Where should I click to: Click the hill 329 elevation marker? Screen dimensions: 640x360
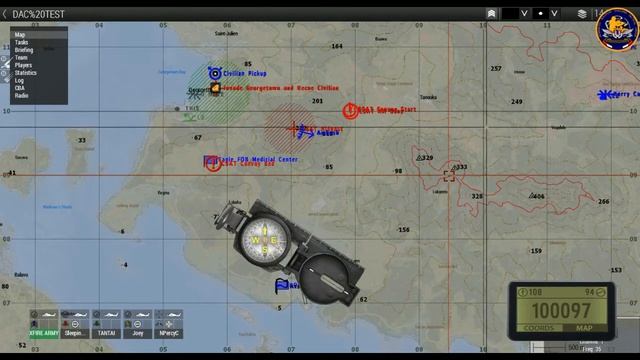coord(425,158)
